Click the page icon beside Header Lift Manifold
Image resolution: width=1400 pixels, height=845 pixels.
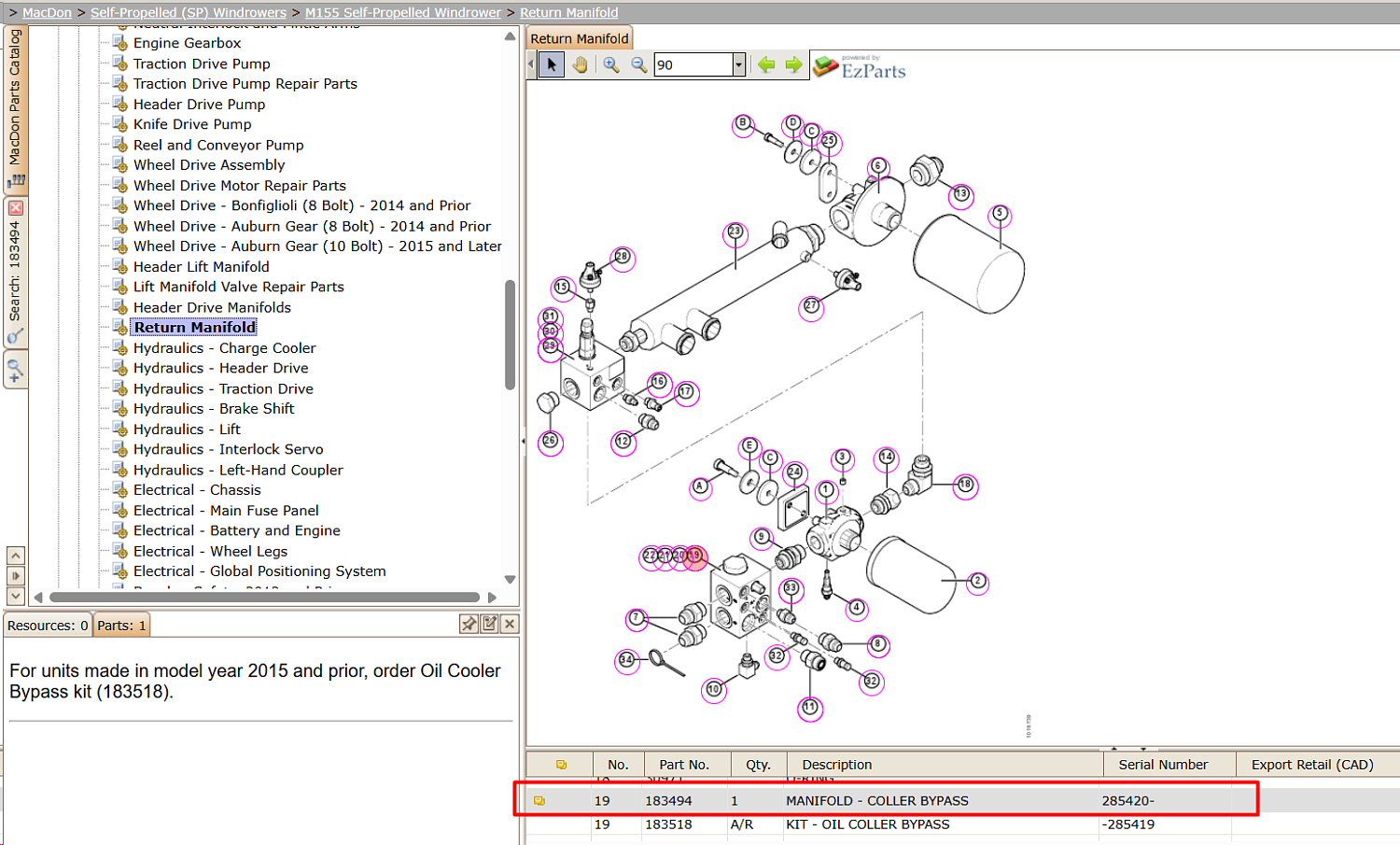119,266
